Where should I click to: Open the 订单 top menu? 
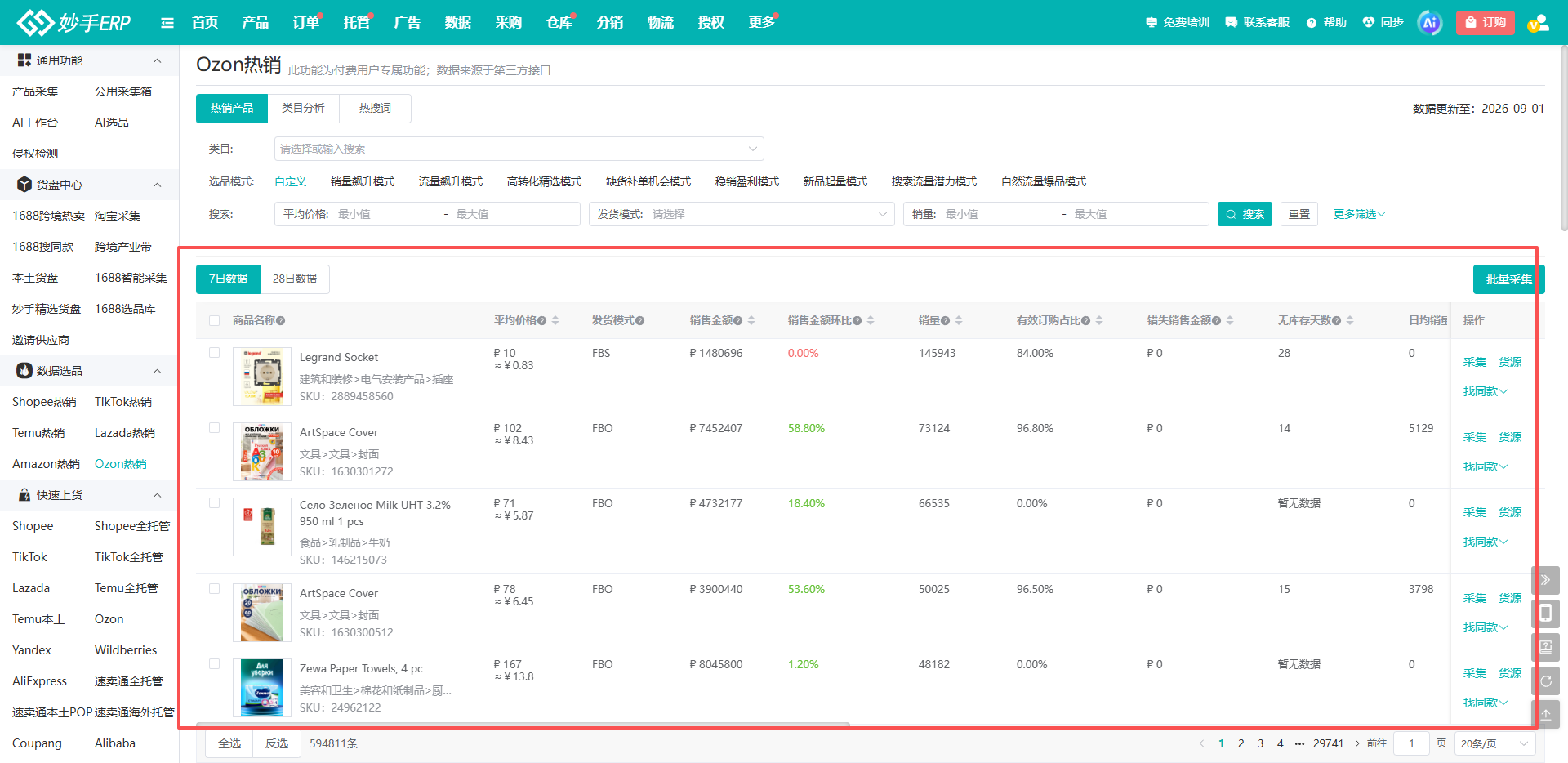pyautogui.click(x=305, y=22)
